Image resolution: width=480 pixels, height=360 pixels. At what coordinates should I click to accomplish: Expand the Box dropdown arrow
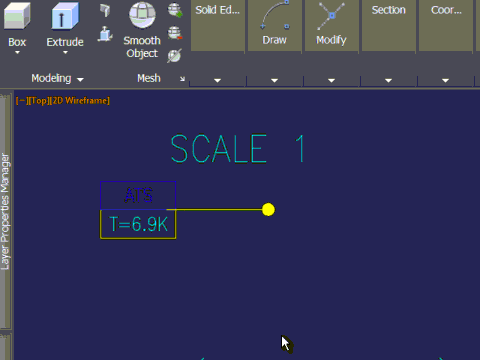[17, 52]
